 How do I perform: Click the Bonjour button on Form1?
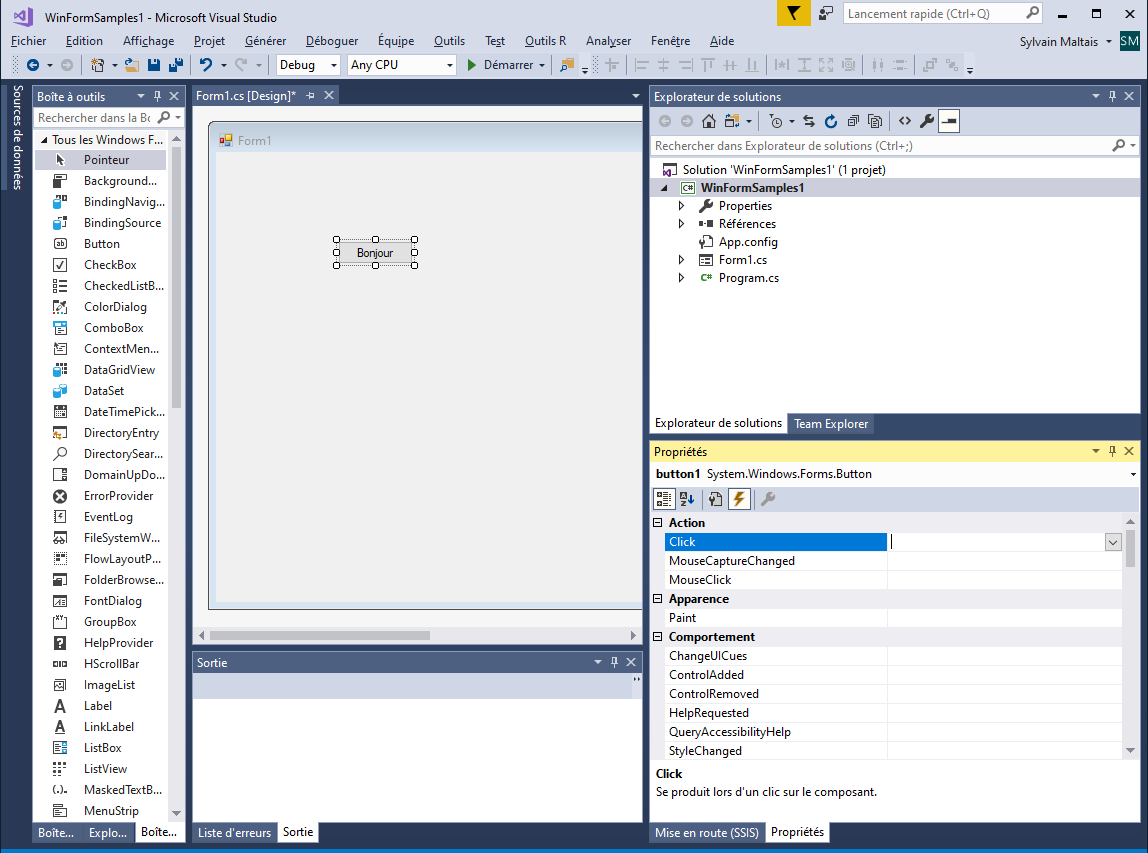374,252
